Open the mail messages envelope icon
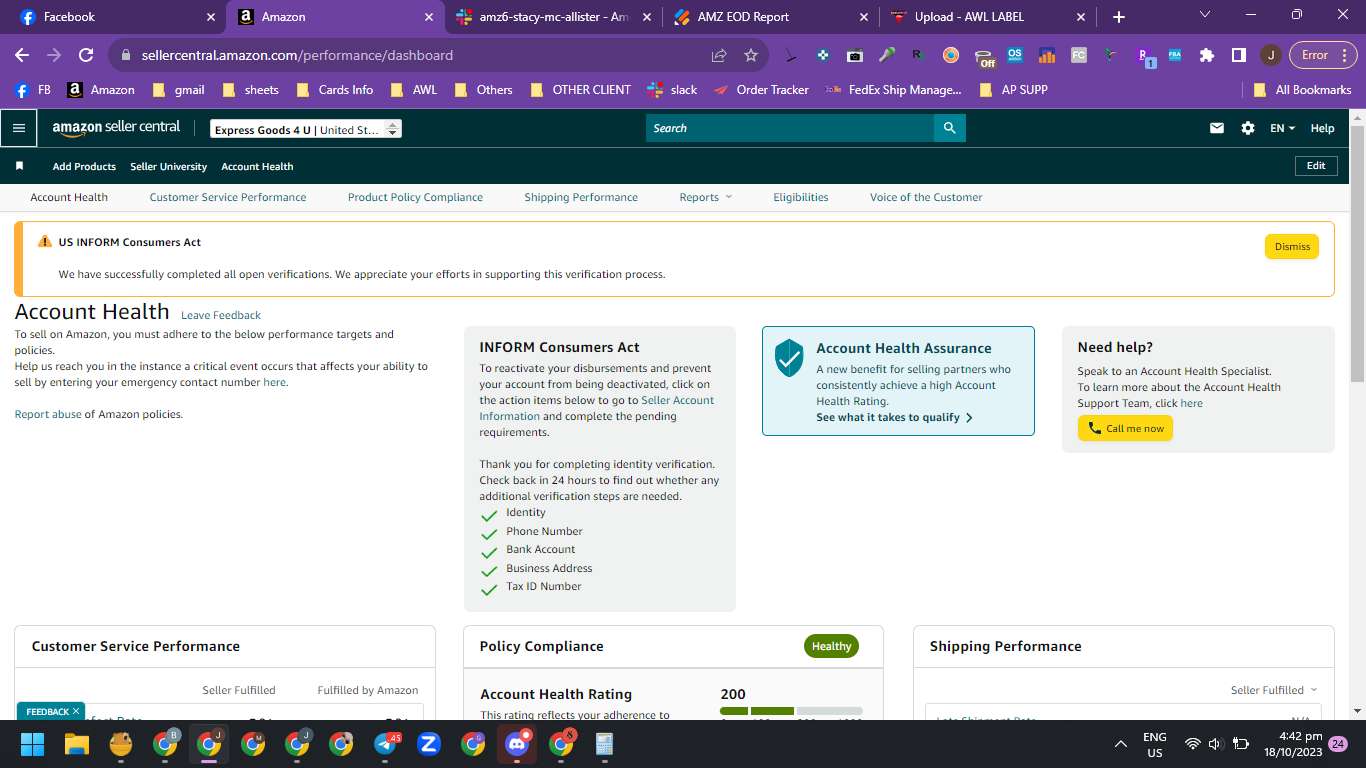Image resolution: width=1366 pixels, height=768 pixels. tap(1217, 128)
